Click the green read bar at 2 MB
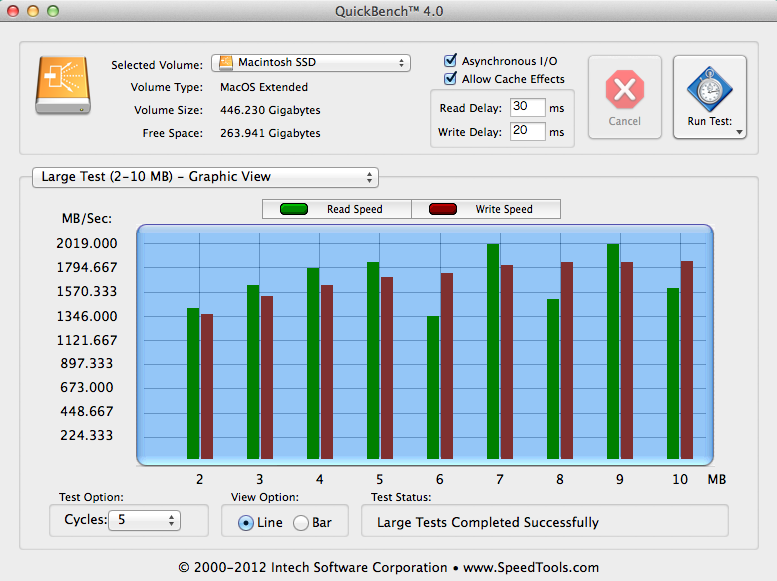This screenshot has height=581, width=777. (193, 383)
